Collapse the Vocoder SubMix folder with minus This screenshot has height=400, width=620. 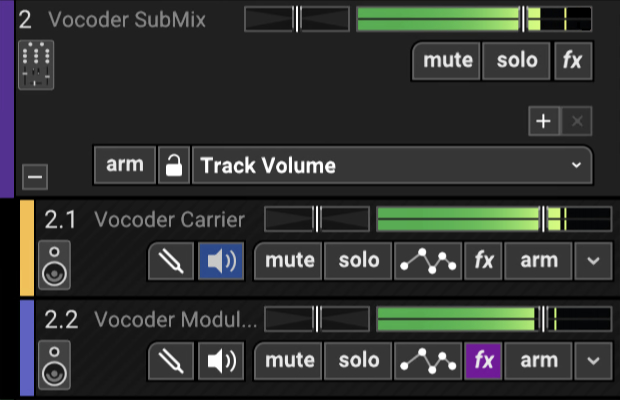35,177
